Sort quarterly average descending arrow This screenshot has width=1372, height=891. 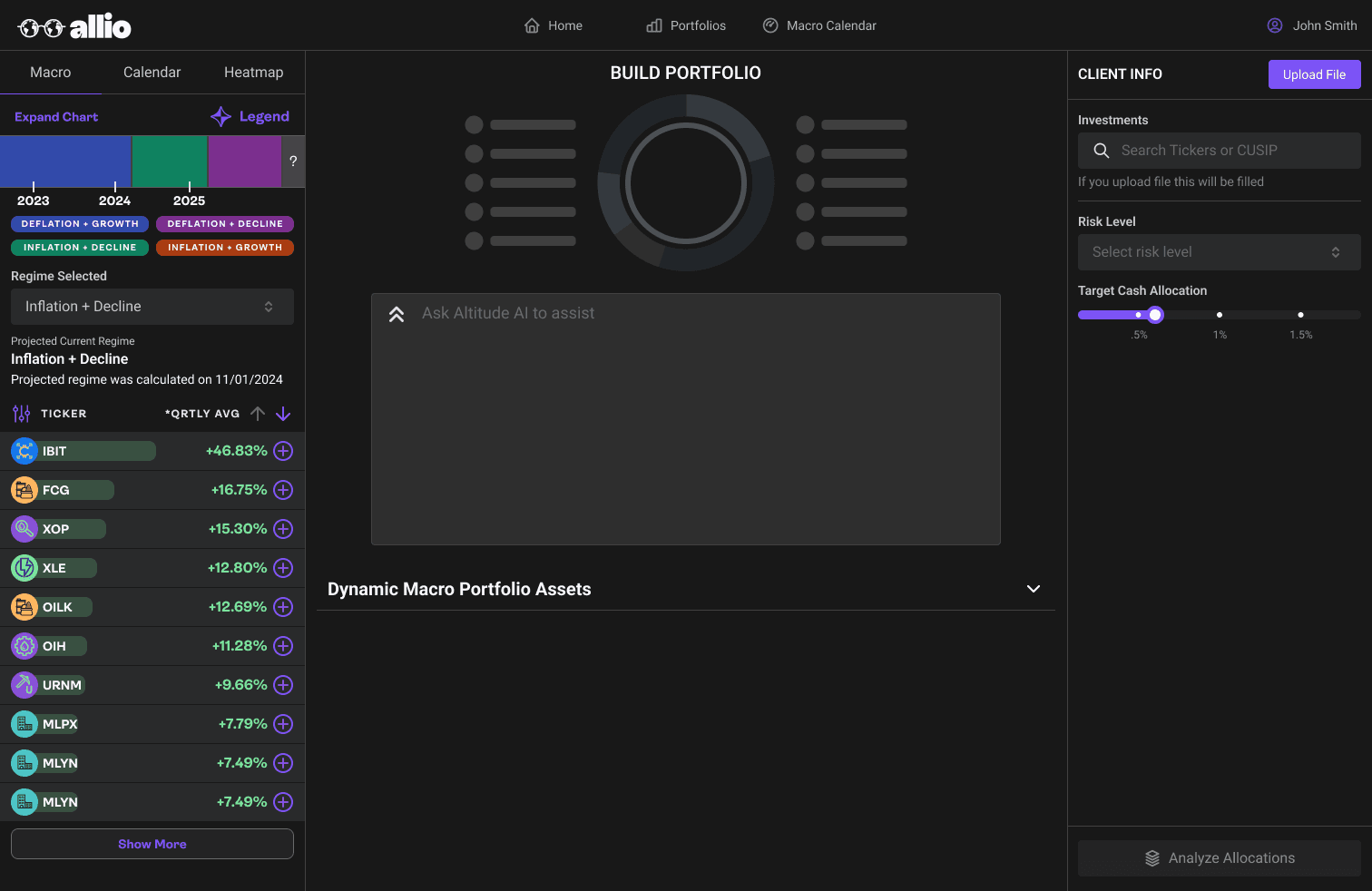[x=283, y=414]
